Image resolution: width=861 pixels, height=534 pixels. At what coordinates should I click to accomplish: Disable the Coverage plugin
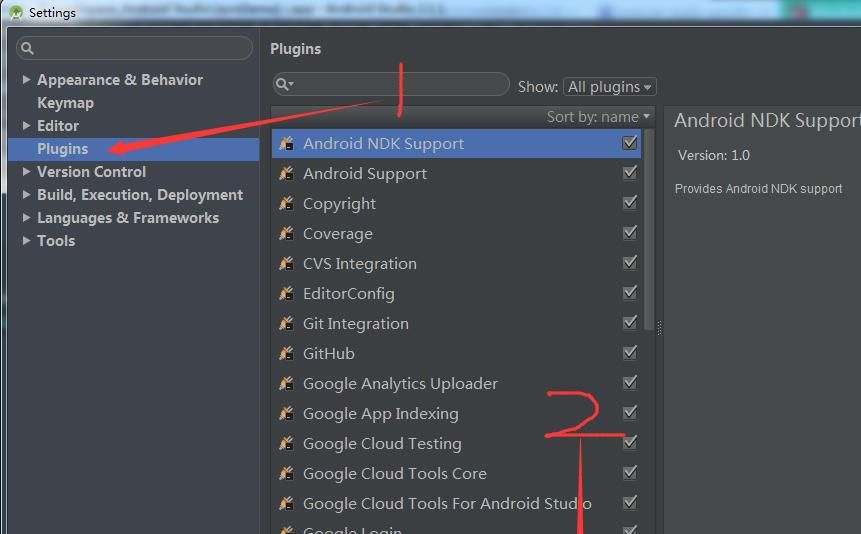pyautogui.click(x=630, y=232)
